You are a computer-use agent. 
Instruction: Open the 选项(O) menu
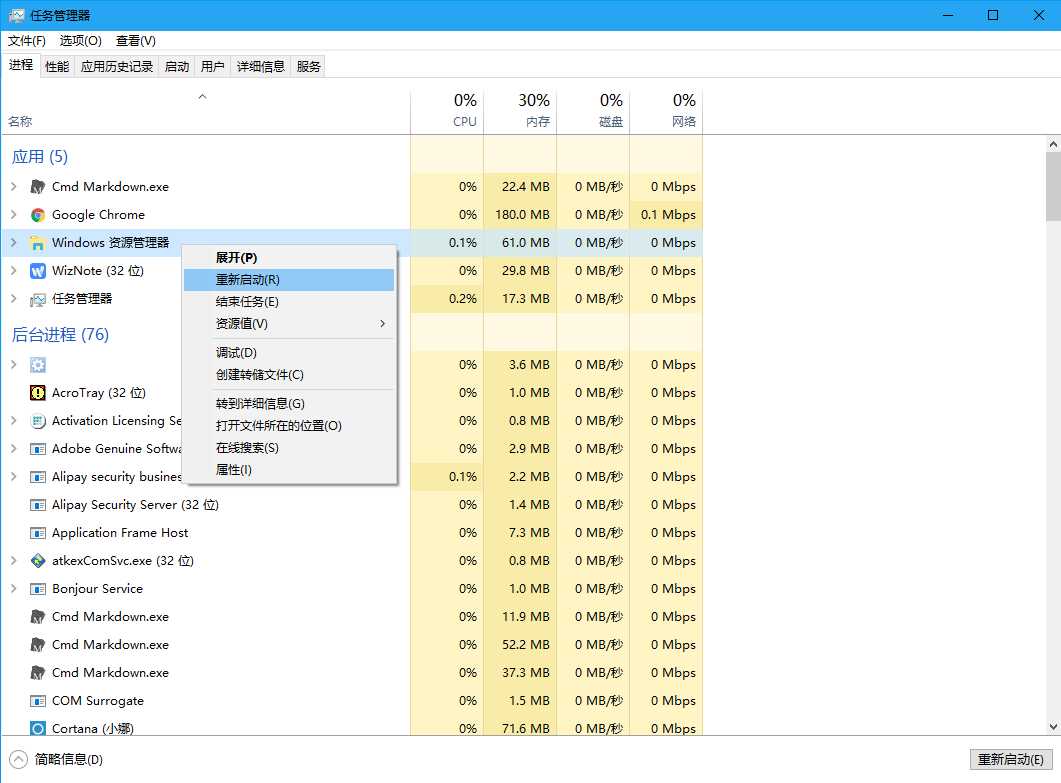[x=80, y=41]
